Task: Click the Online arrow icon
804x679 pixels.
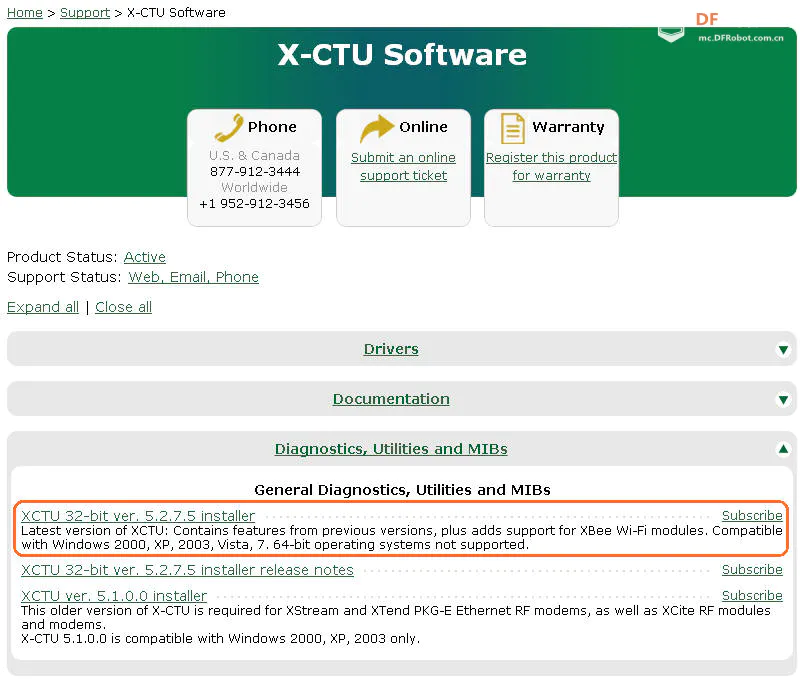Action: 377,128
